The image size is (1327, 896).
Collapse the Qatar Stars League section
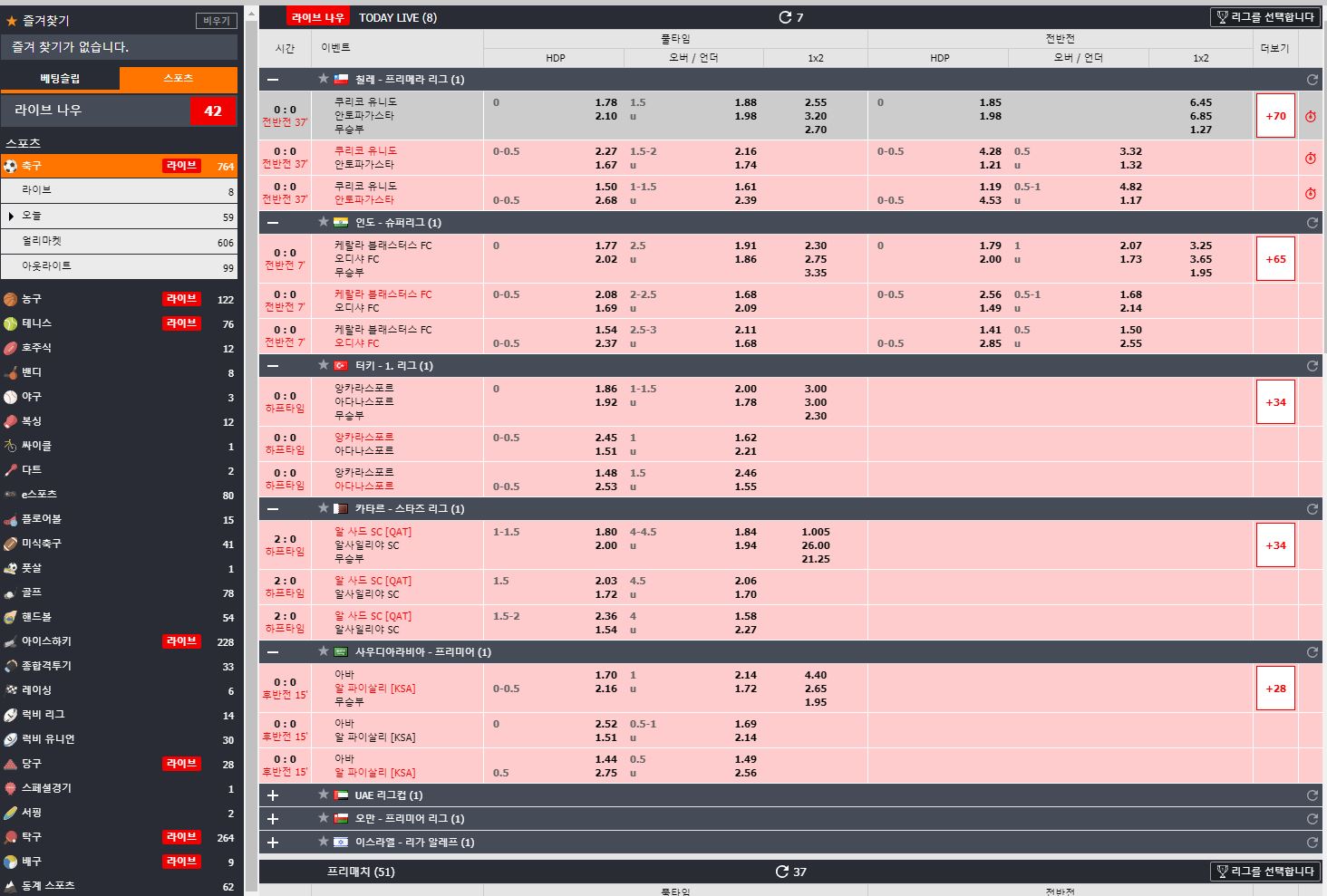[273, 509]
